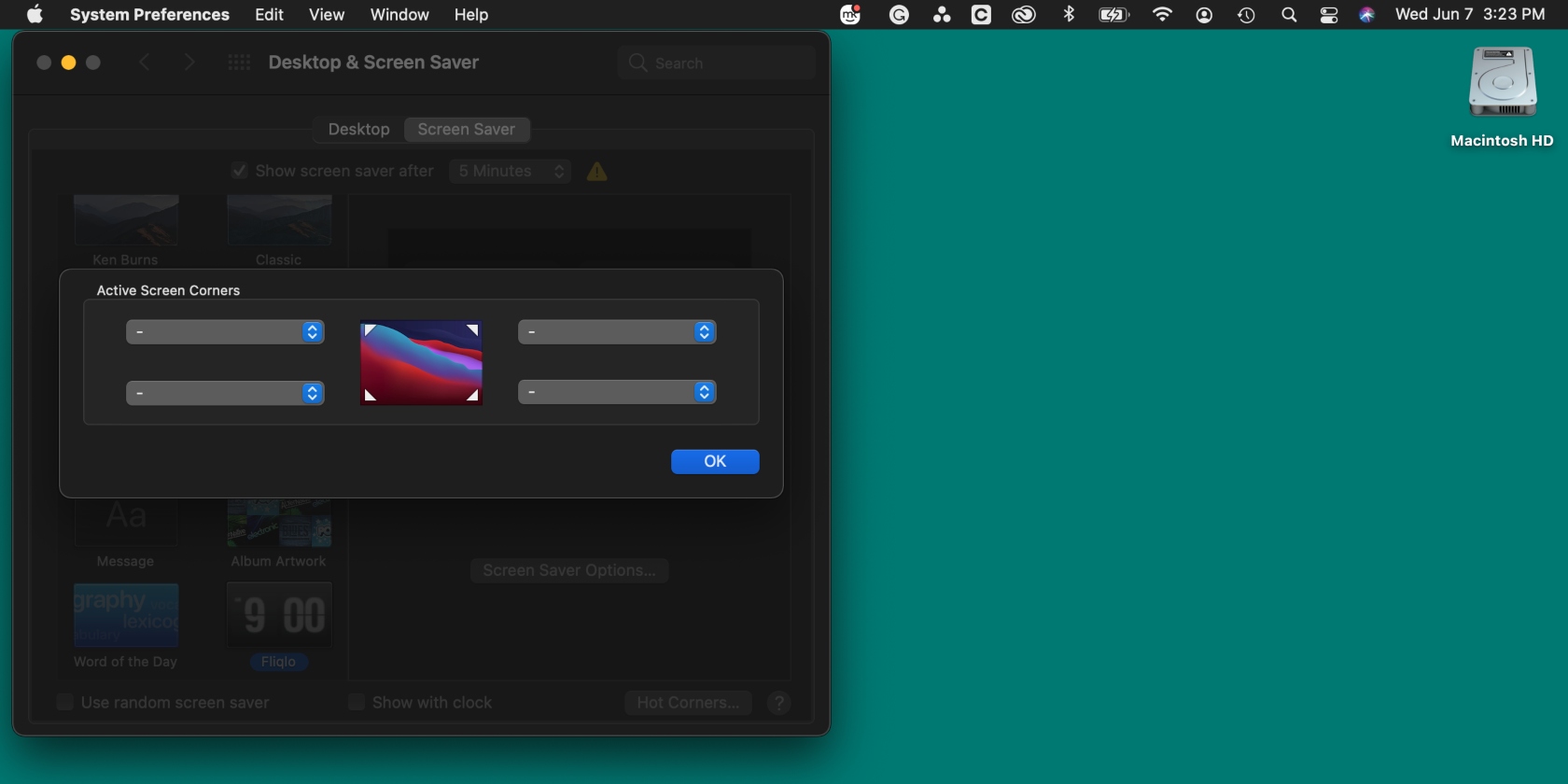Image resolution: width=1568 pixels, height=784 pixels.
Task: Click the Creative Cloud menu bar icon
Action: coord(1024,15)
